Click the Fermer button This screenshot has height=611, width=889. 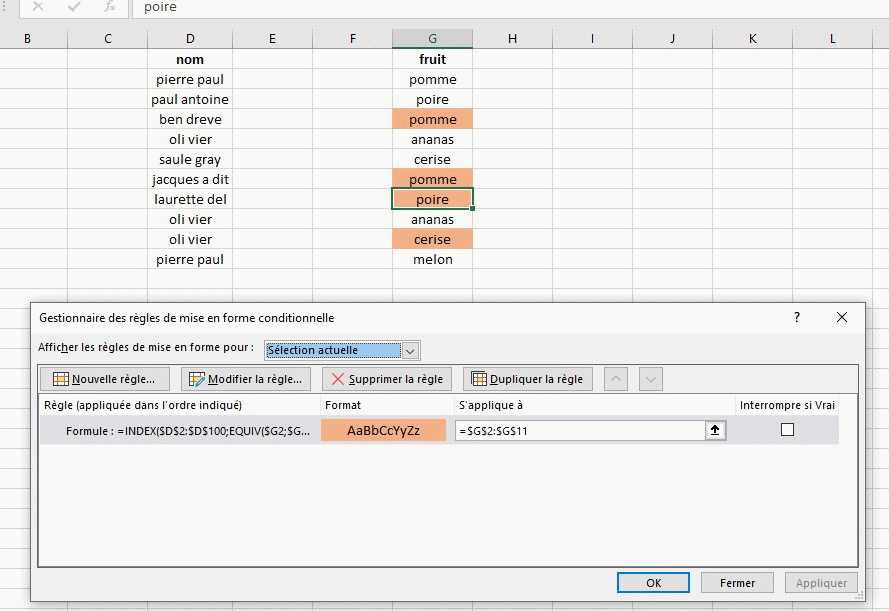coord(737,583)
